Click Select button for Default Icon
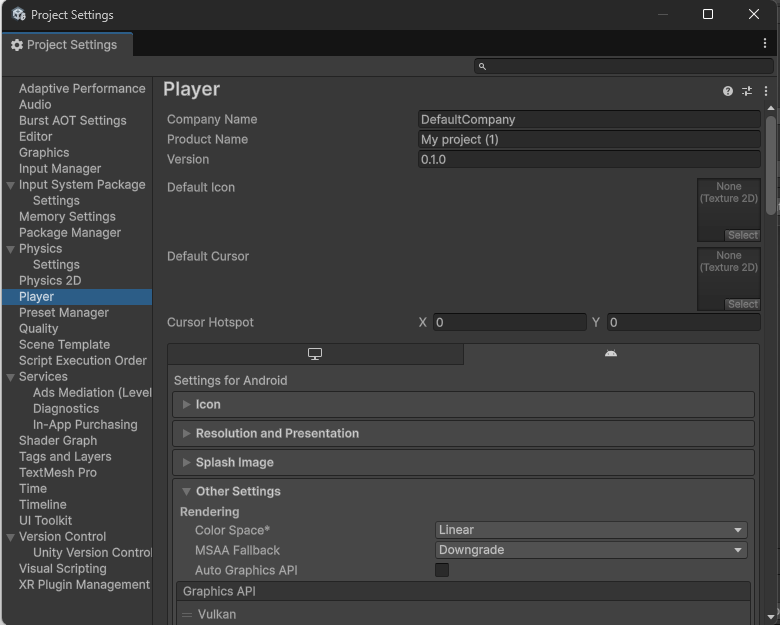 (x=742, y=235)
